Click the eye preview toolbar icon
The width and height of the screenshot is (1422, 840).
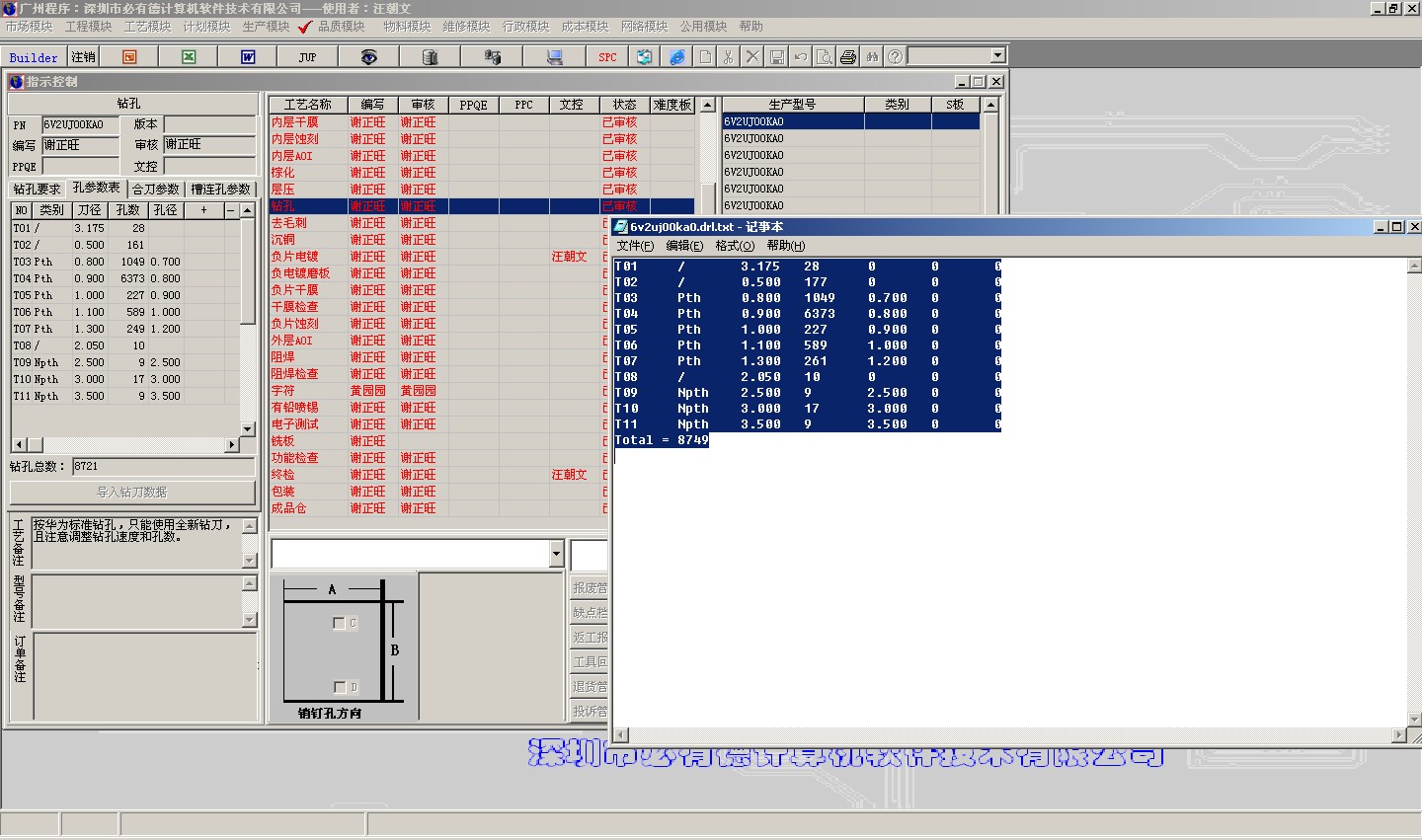click(x=368, y=57)
